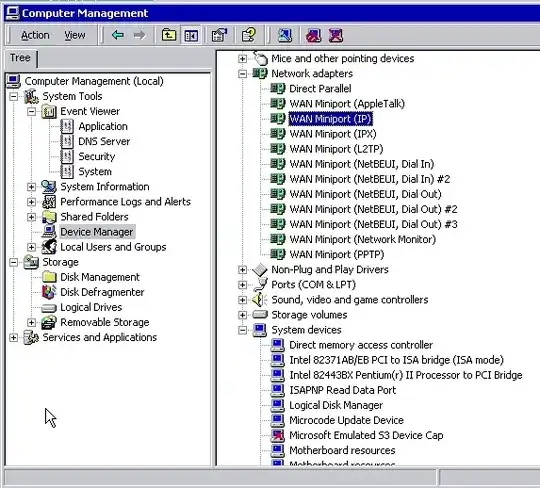Collapse the System Tools node
The height and width of the screenshot is (488, 540).
(13, 96)
